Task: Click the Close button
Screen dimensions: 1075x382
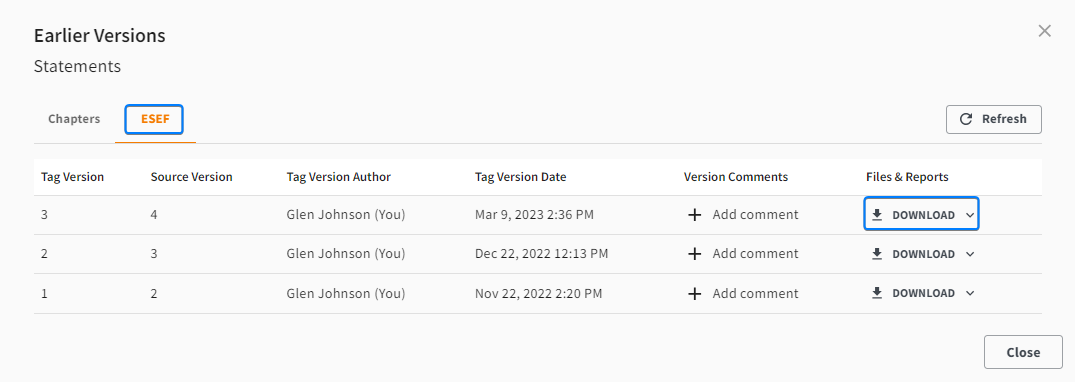Action: pyautogui.click(x=1023, y=353)
